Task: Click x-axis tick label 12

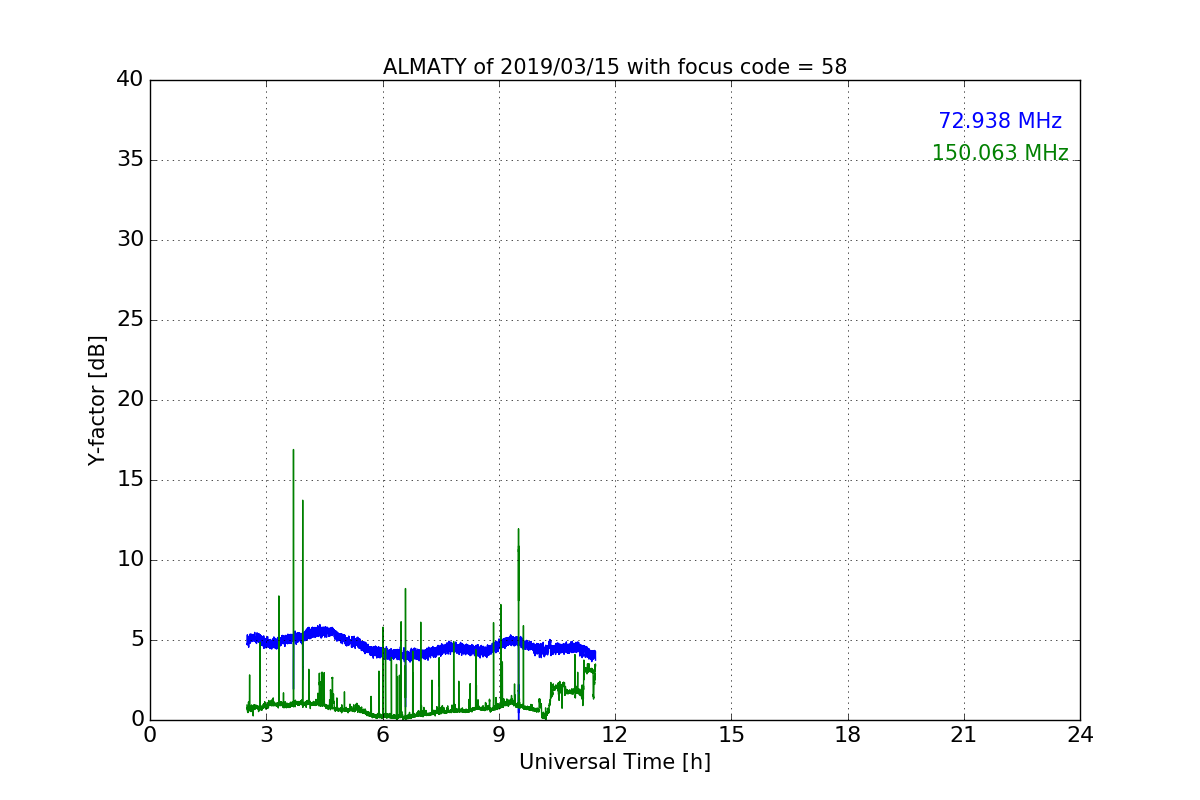Action: 615,735
